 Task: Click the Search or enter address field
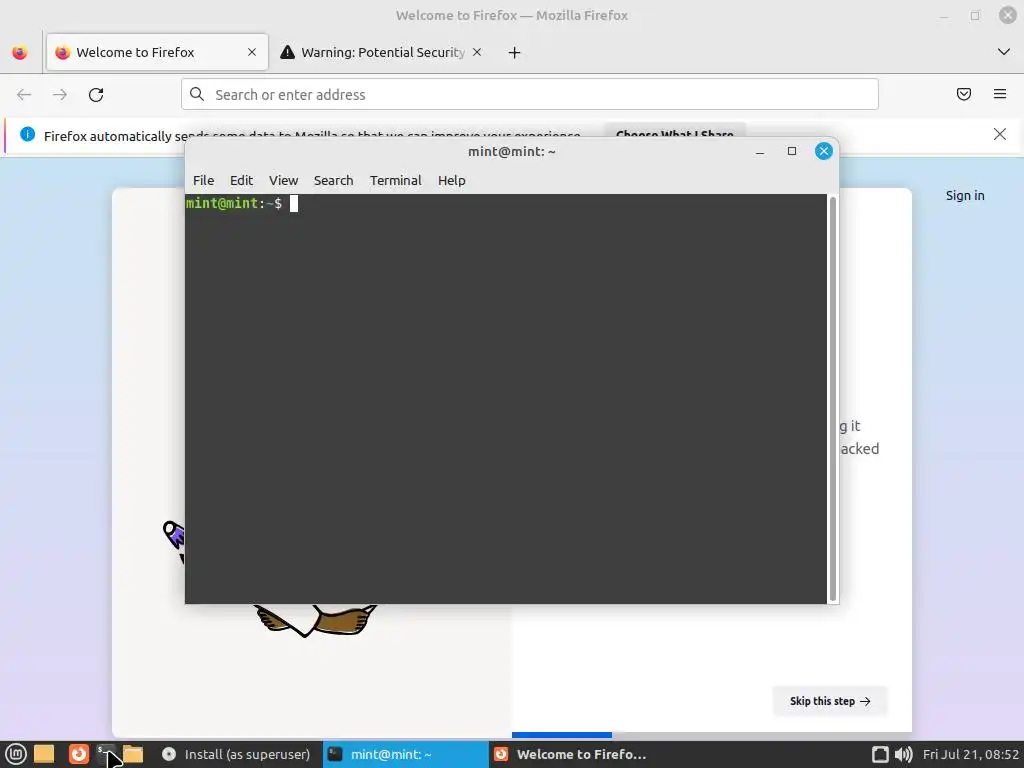[x=530, y=95]
